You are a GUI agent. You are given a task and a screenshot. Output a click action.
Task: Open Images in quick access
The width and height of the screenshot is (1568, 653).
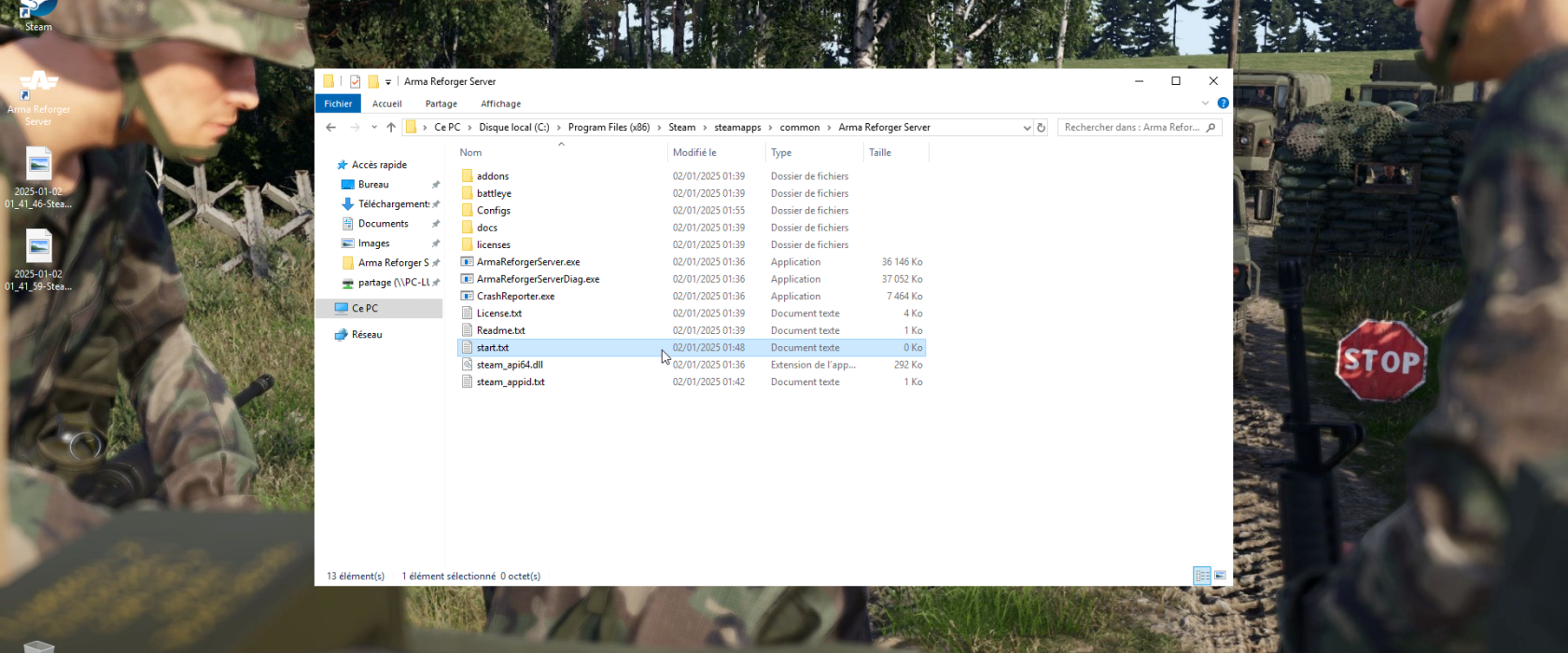[x=373, y=243]
